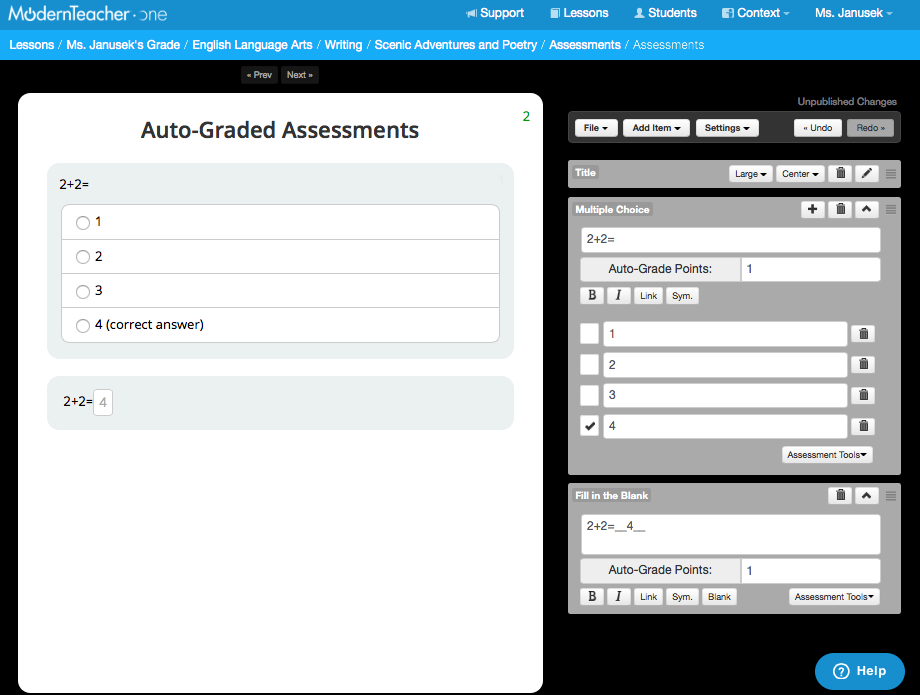
Task: Open the Students page from top navigation
Action: coord(665,13)
